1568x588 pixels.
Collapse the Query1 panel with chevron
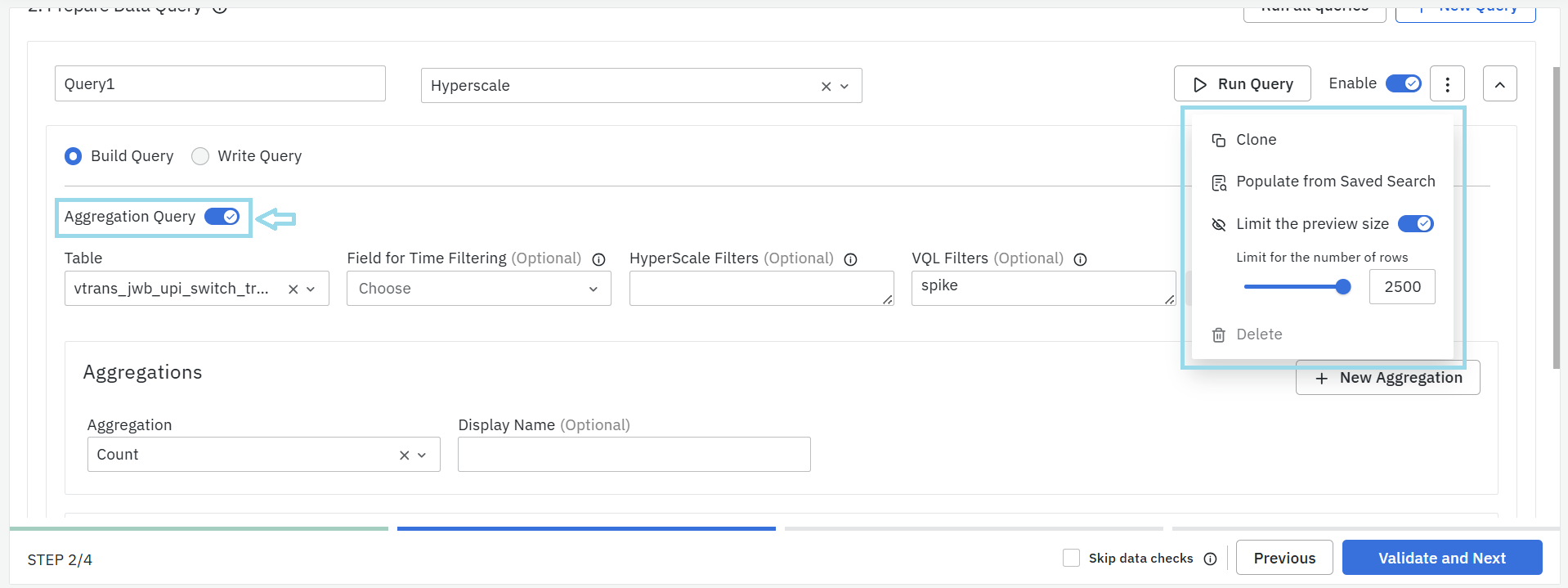1499,84
